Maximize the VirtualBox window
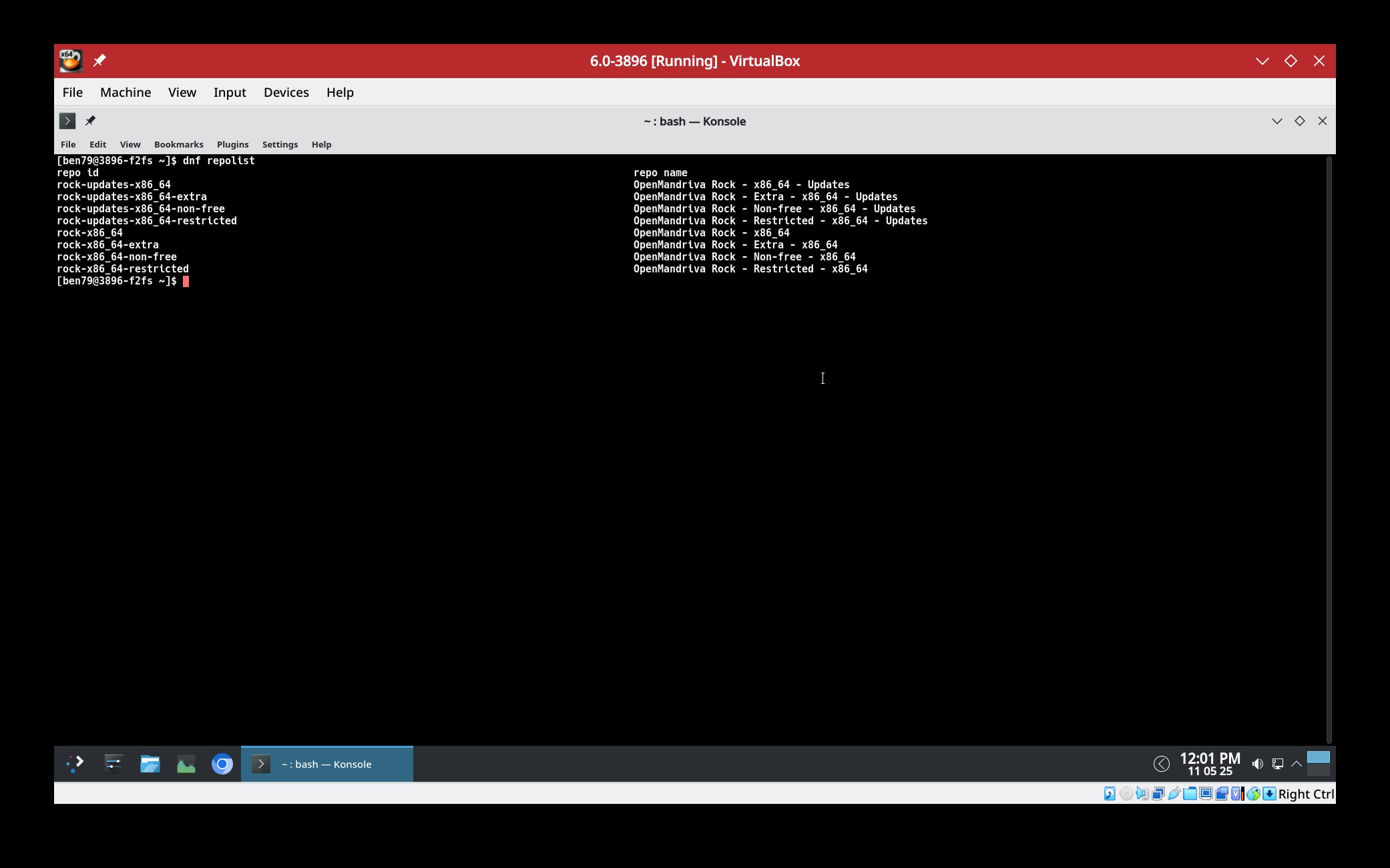Image resolution: width=1390 pixels, height=868 pixels. pyautogui.click(x=1291, y=61)
